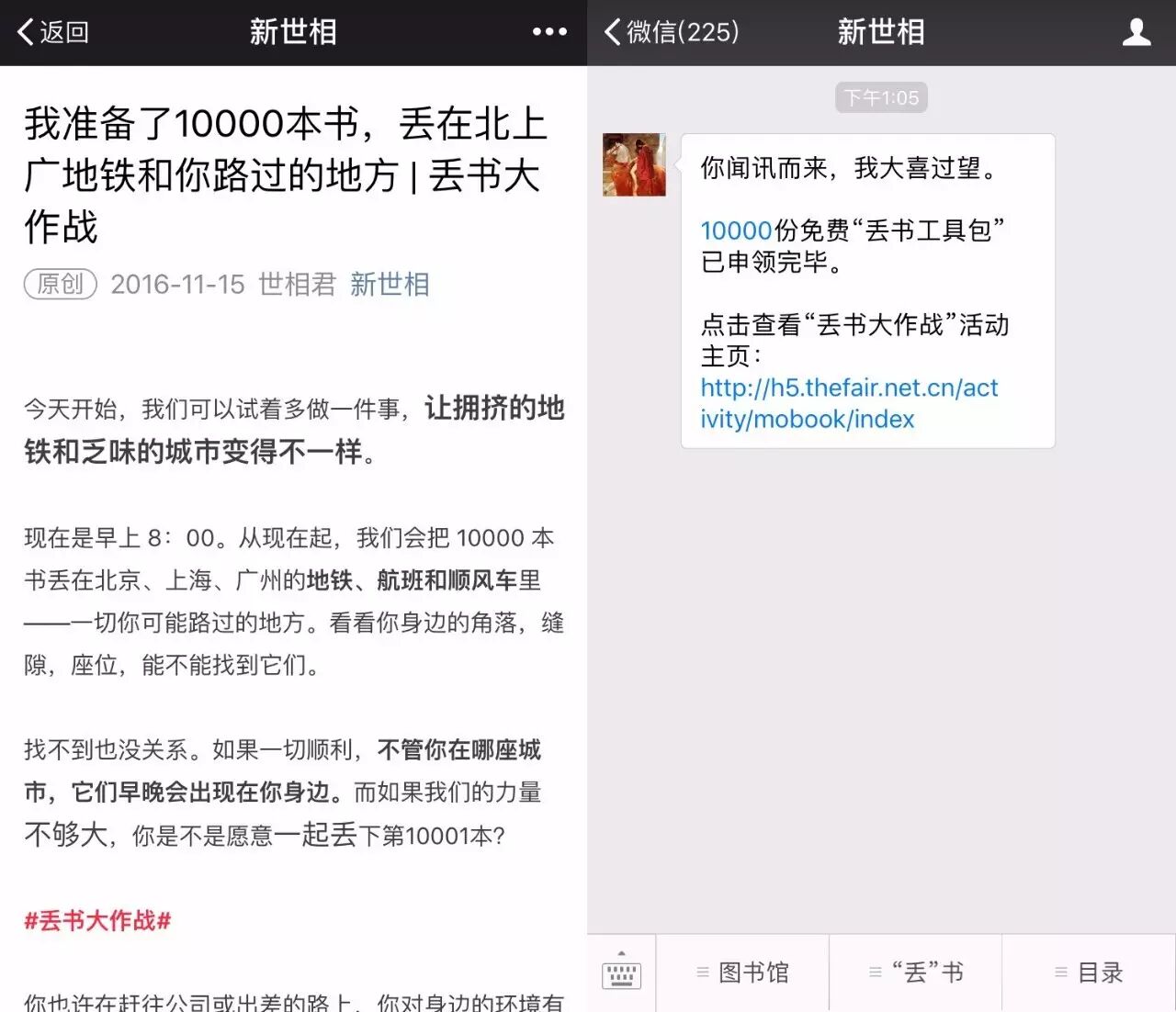Tap the 你闻讯而来 message bubble text
The image size is (1176, 1012).
coord(848,168)
